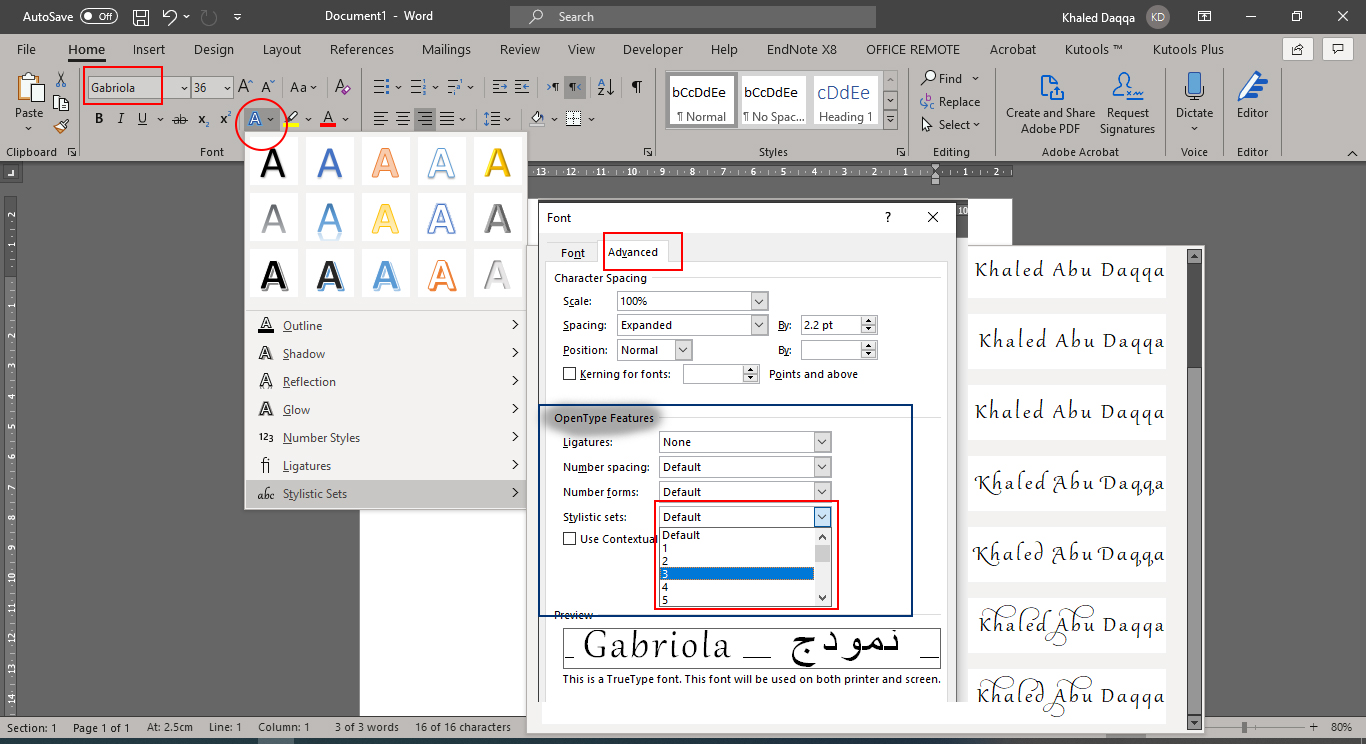Toggle Italic formatting
This screenshot has height=744, width=1366.
pos(121,119)
